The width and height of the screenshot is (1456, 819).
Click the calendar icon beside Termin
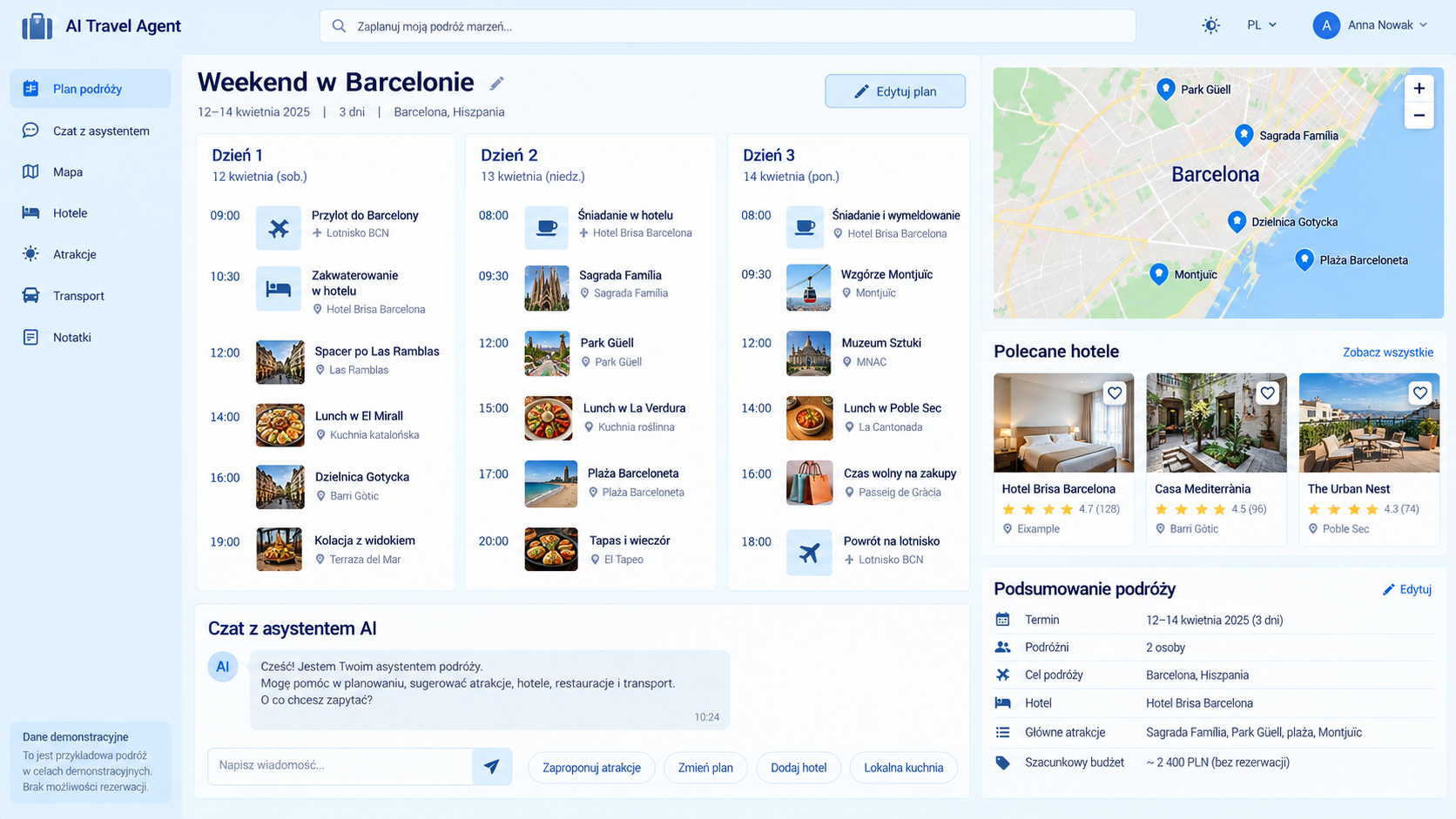tap(1002, 620)
